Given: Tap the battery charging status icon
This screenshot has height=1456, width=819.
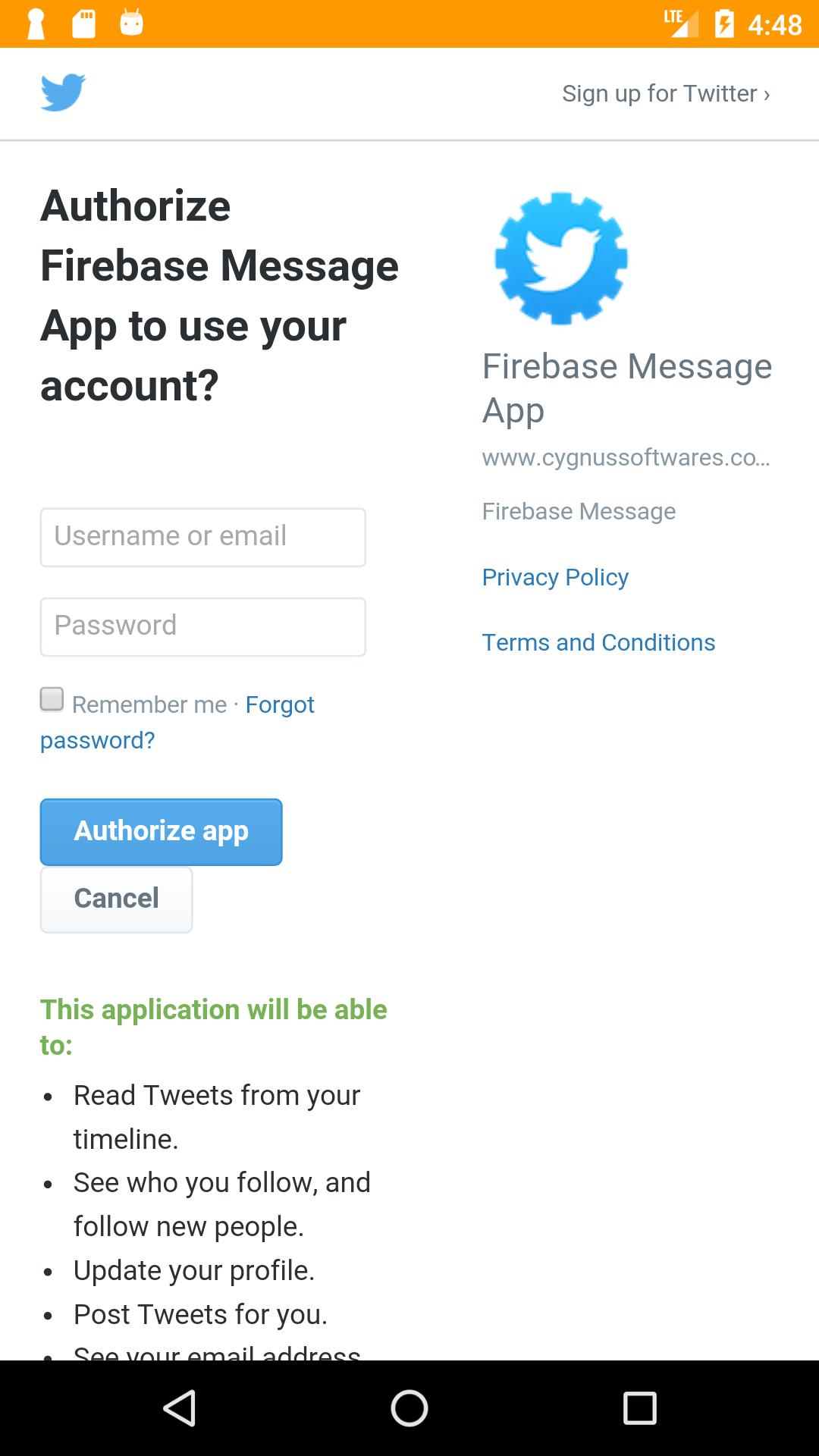Looking at the screenshot, I should [724, 24].
